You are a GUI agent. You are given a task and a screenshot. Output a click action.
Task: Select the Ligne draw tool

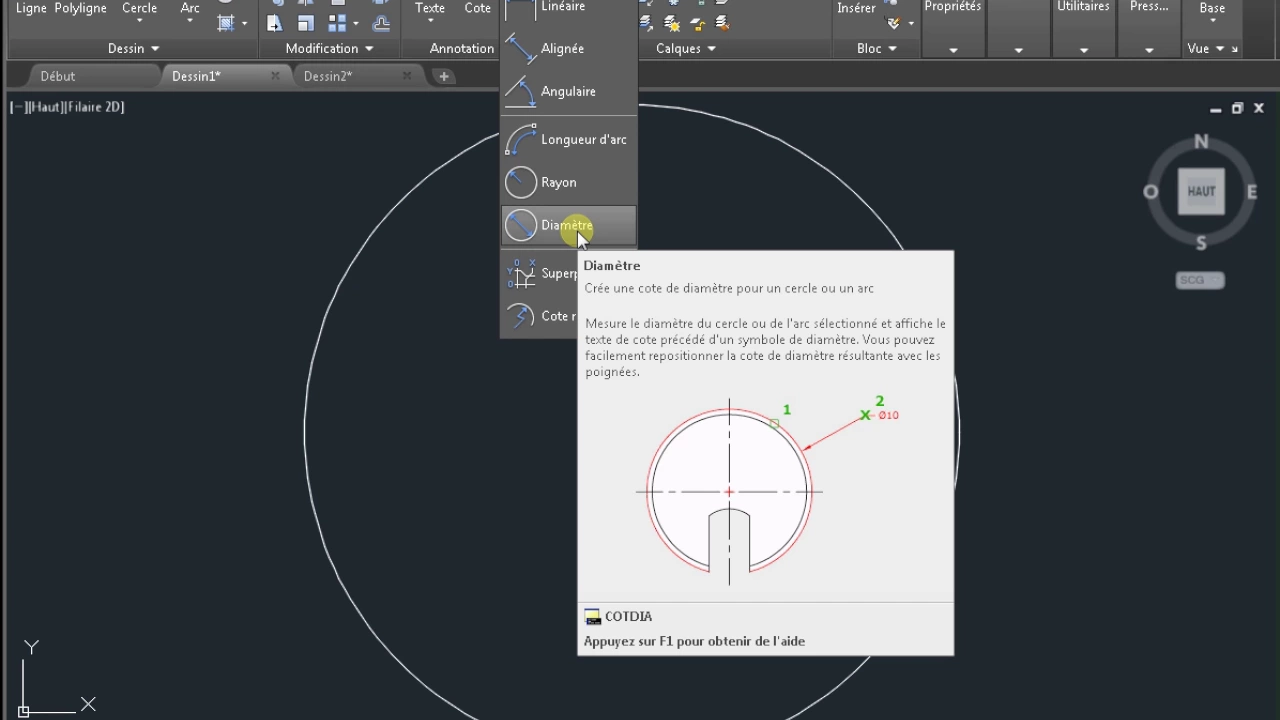[31, 8]
